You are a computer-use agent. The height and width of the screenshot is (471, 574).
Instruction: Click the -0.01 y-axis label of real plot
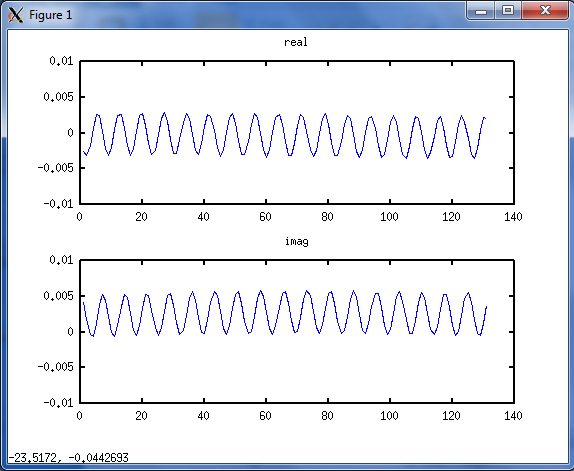click(59, 203)
